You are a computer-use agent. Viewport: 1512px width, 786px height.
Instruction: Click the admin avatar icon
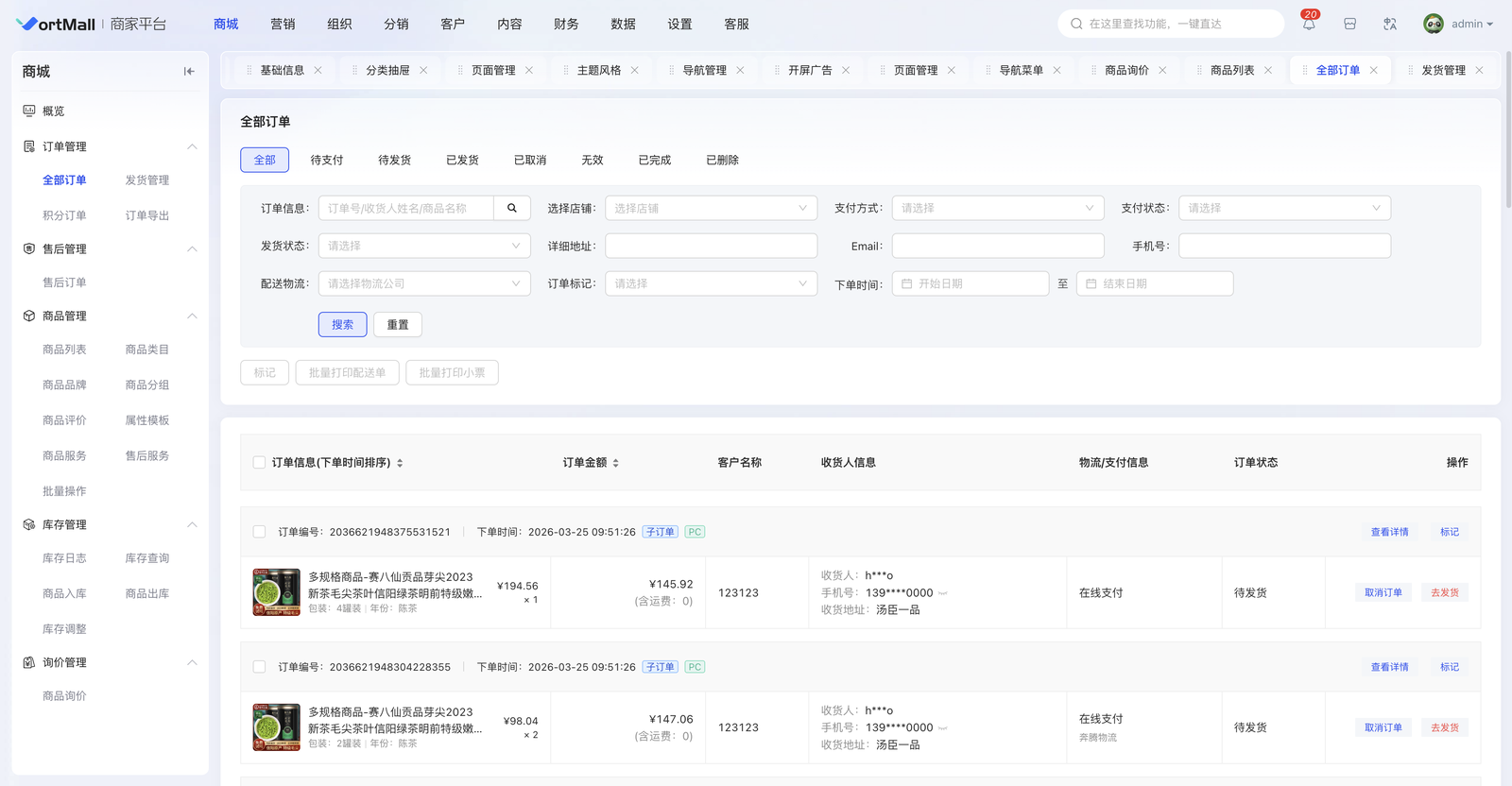point(1433,25)
